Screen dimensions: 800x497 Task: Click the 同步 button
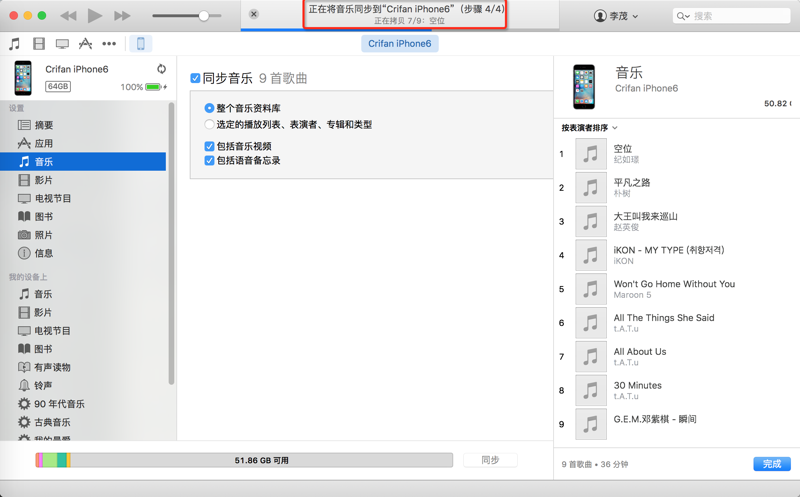pos(490,460)
